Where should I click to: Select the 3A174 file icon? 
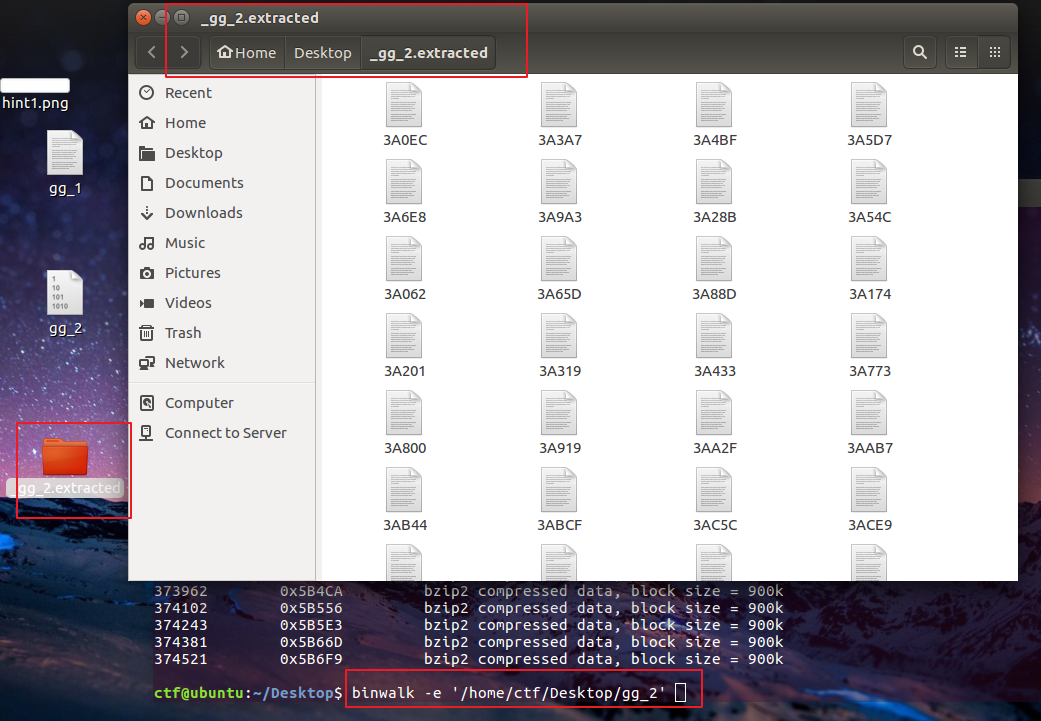coord(869,259)
